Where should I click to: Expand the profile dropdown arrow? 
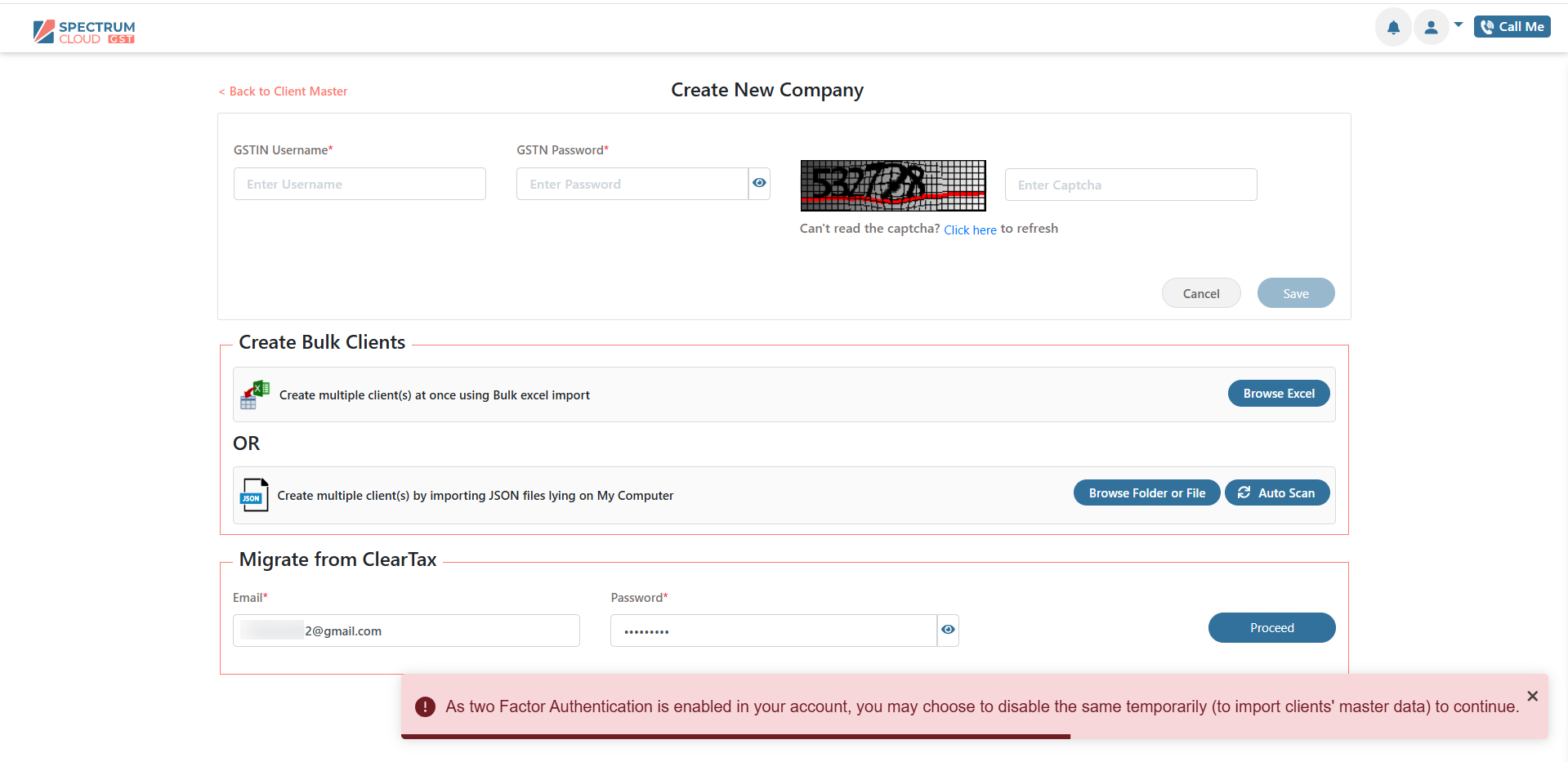(x=1459, y=25)
